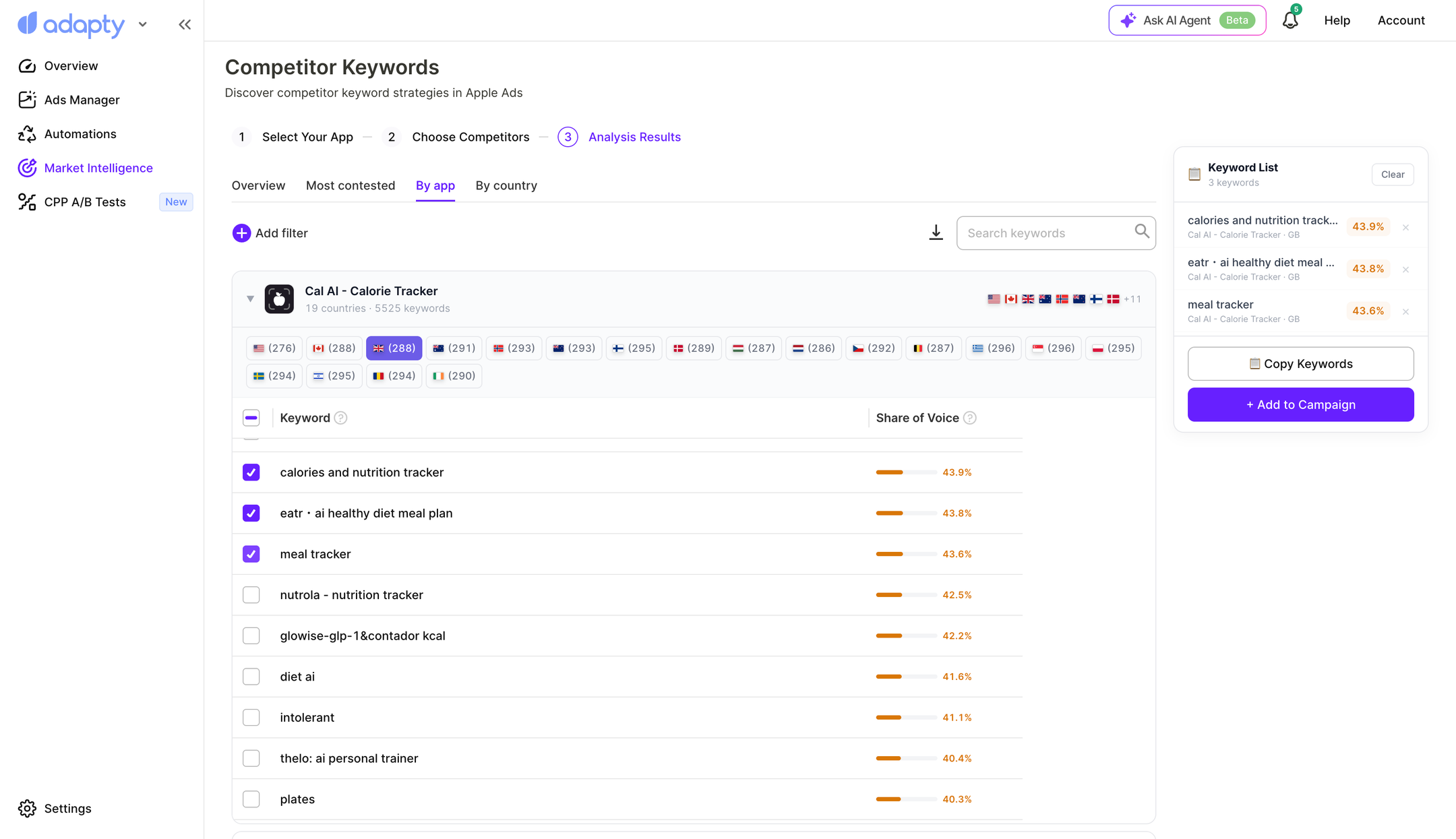Open the Ads Manager sidebar icon
The width and height of the screenshot is (1456, 839).
click(27, 100)
